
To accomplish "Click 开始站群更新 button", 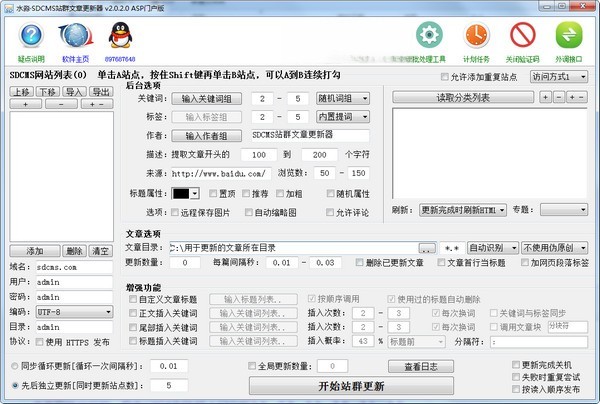I will (x=351, y=386).
